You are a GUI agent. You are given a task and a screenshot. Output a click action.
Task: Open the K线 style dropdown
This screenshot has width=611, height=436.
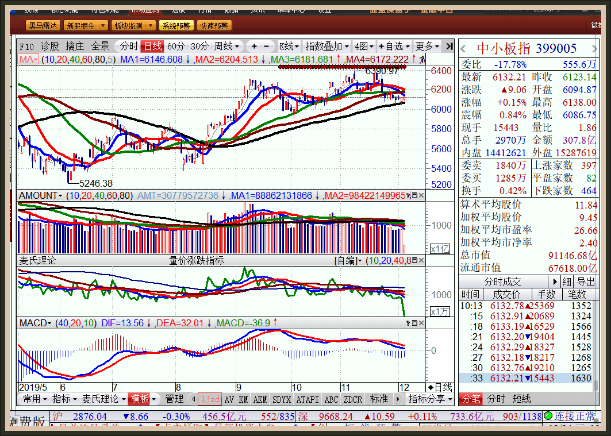[289, 46]
